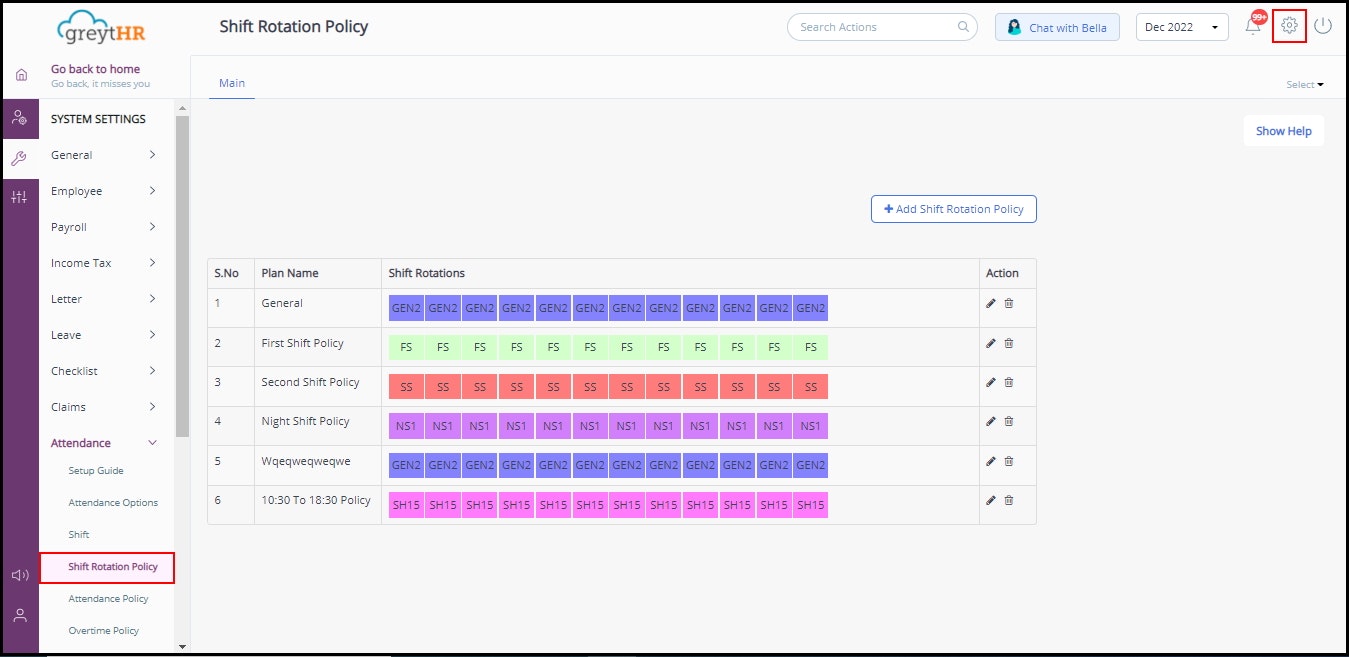
Task: Expand the General settings menu
Action: pyautogui.click(x=104, y=155)
